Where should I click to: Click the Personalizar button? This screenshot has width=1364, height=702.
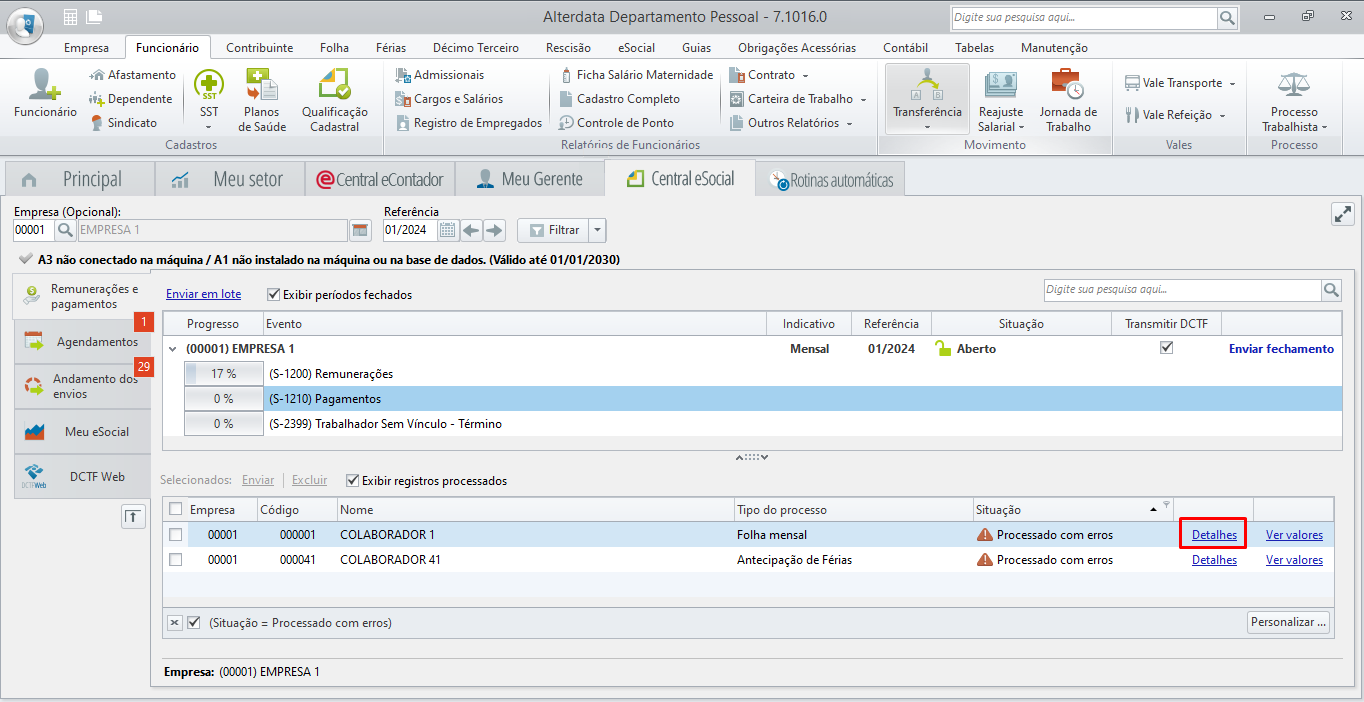(x=1289, y=622)
